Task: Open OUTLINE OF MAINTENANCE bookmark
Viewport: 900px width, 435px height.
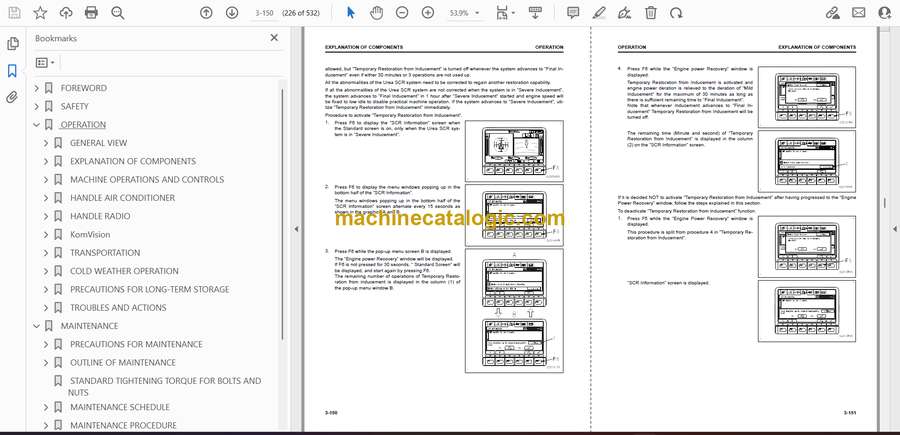Action: [123, 363]
